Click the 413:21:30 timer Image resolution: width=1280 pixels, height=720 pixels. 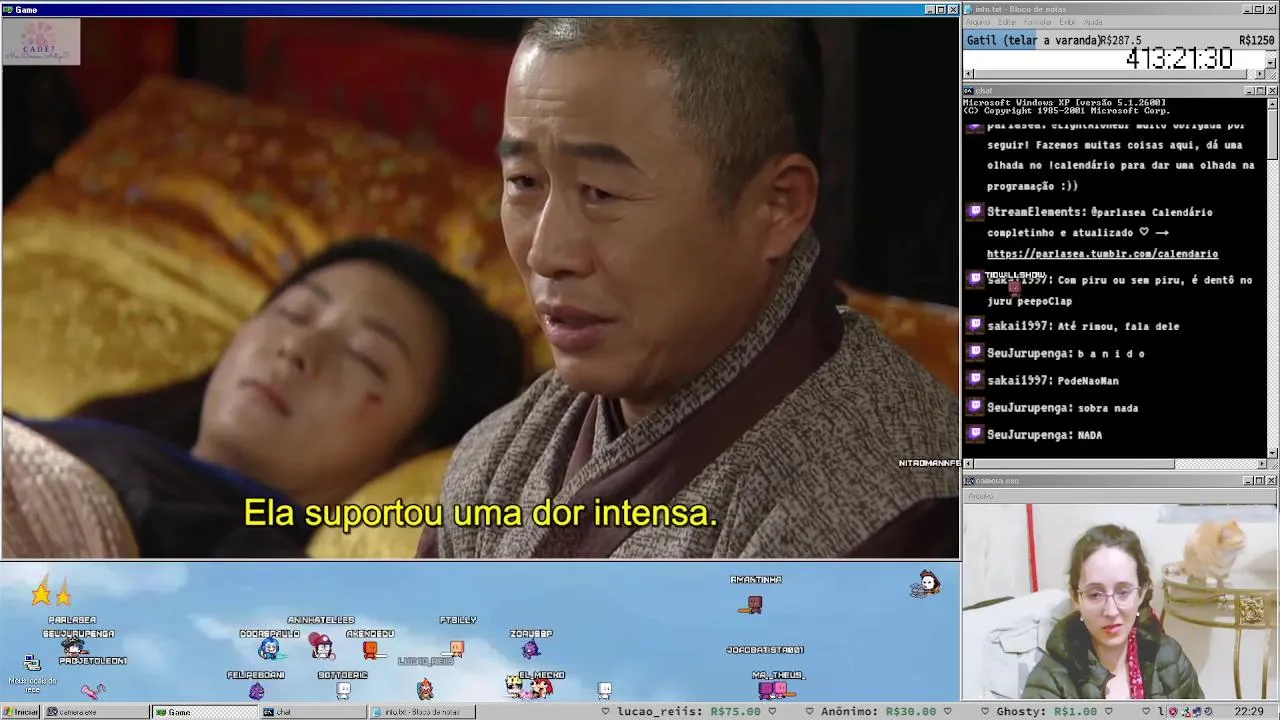point(1179,58)
